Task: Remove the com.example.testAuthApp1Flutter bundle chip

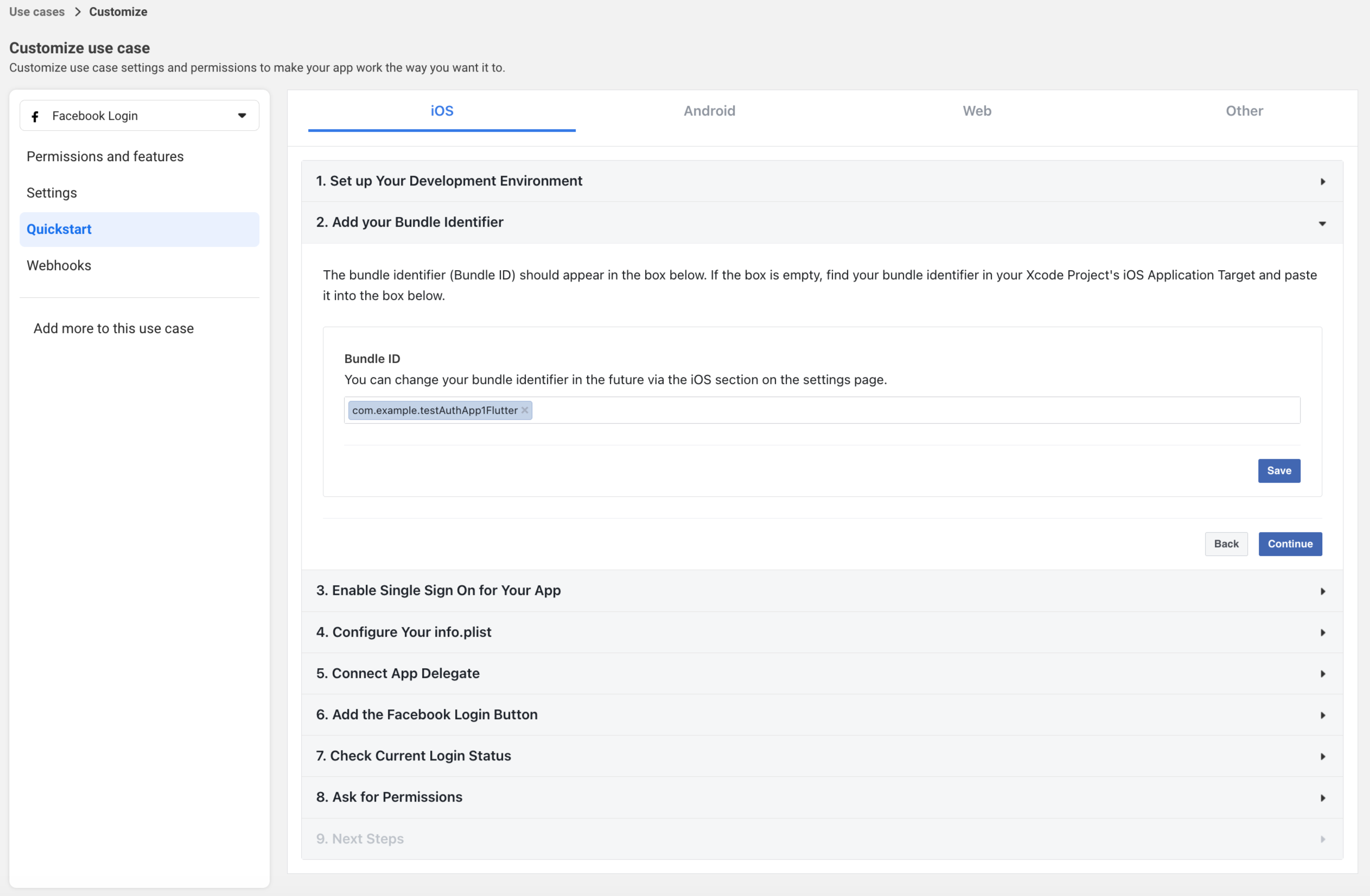Action: point(525,411)
